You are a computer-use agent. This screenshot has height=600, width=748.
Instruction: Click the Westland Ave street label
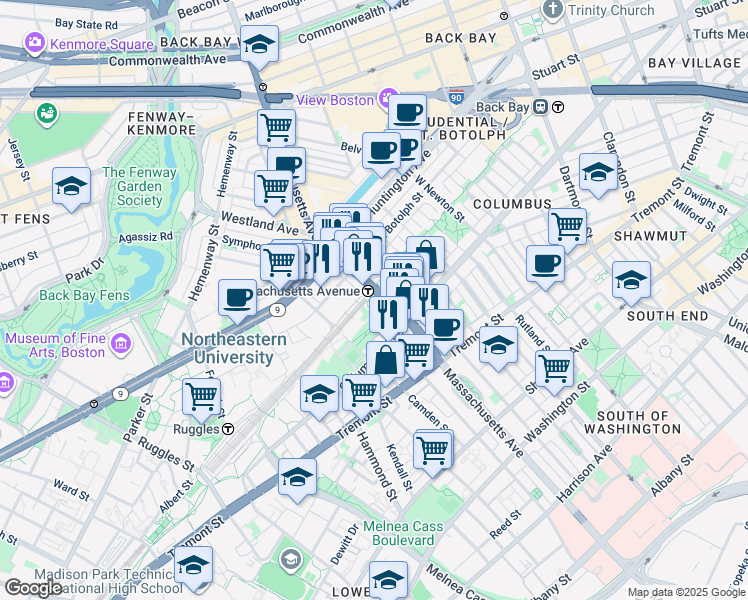(x=260, y=223)
